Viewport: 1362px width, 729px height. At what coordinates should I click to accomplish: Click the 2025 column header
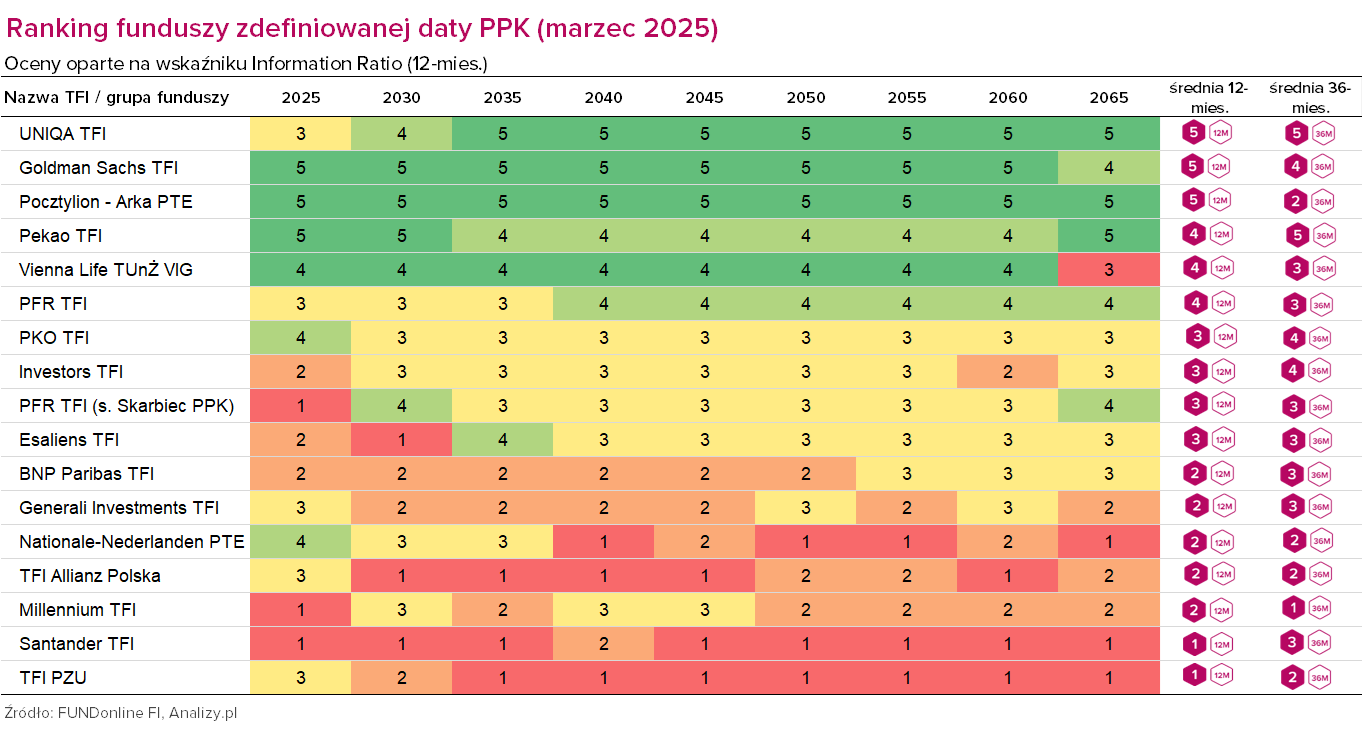point(301,97)
